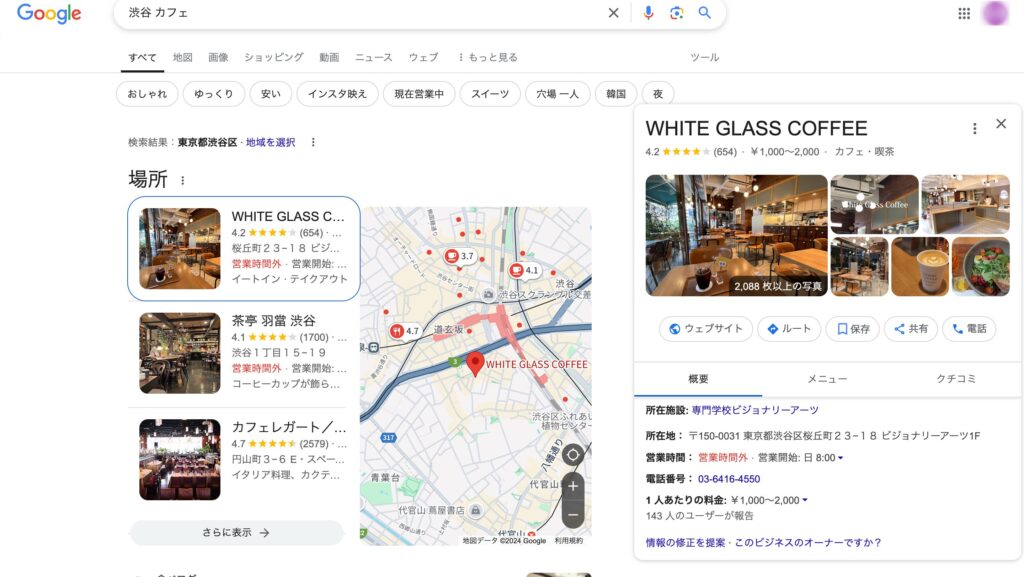The height and width of the screenshot is (577, 1024).
Task: Focus the 渋谷 カフェ search field
Action: [x=362, y=13]
